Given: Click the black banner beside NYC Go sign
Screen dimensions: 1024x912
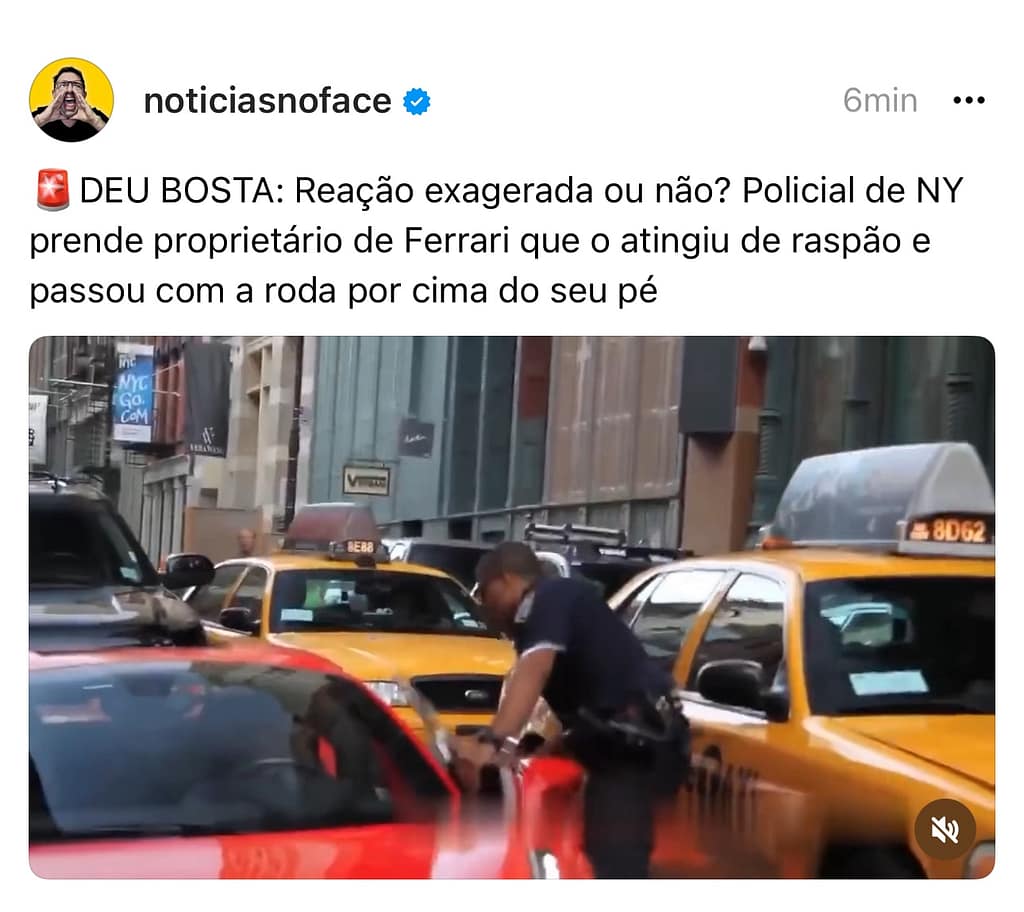Looking at the screenshot, I should (206, 398).
